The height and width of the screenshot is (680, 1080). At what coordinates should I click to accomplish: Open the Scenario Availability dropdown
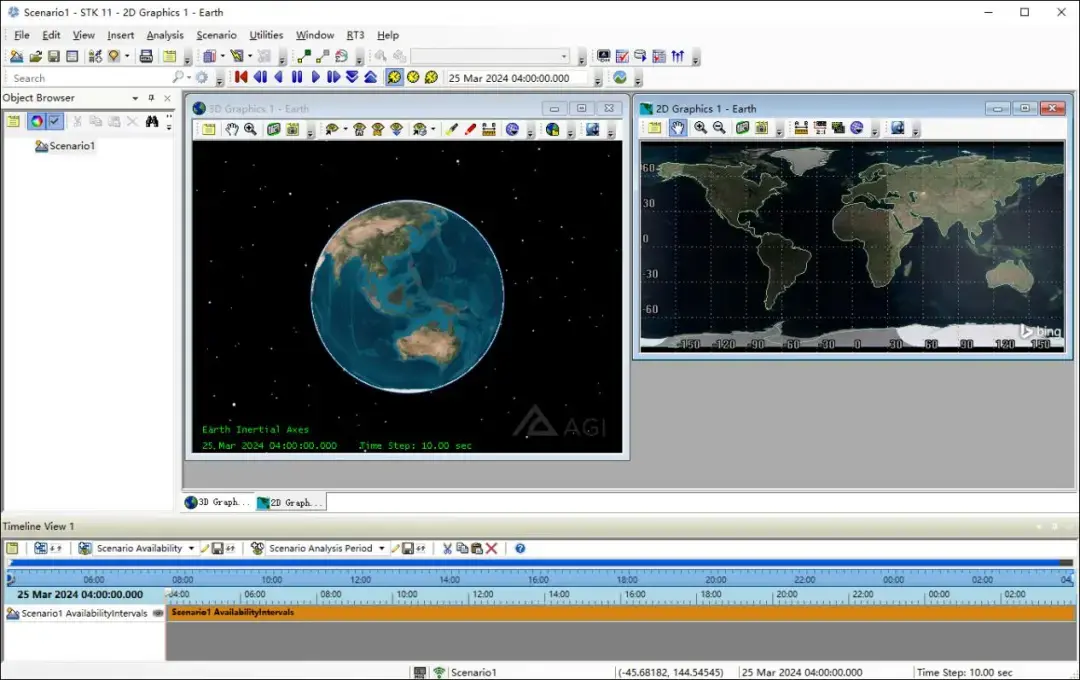pos(191,548)
